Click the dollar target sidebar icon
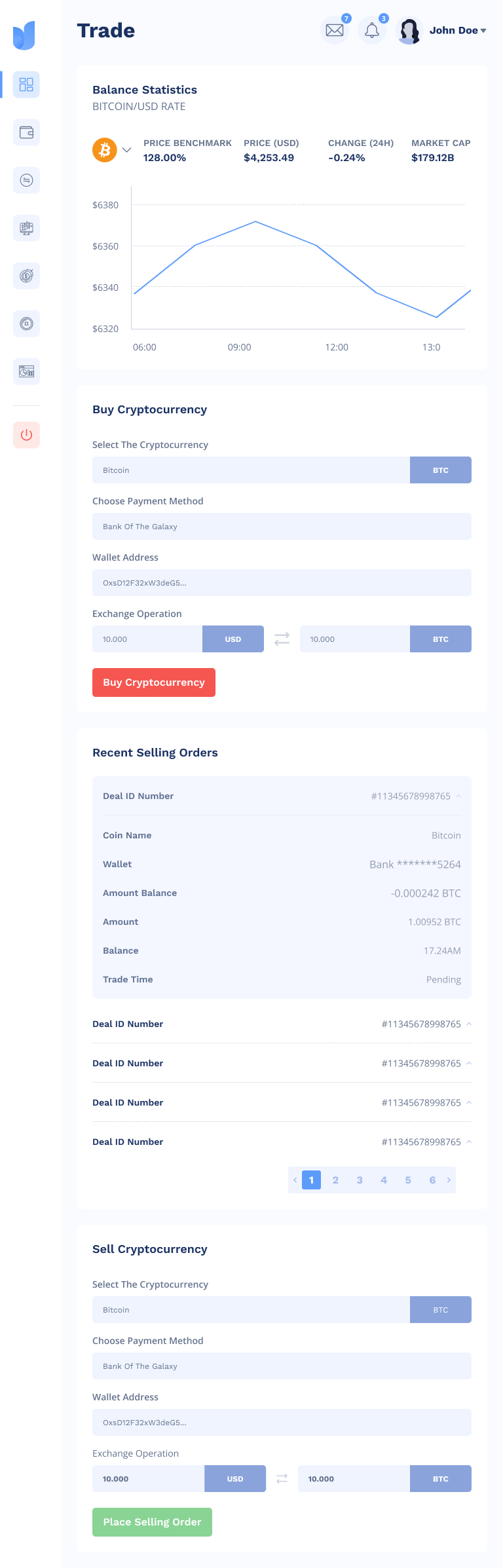503x1568 pixels. click(26, 276)
